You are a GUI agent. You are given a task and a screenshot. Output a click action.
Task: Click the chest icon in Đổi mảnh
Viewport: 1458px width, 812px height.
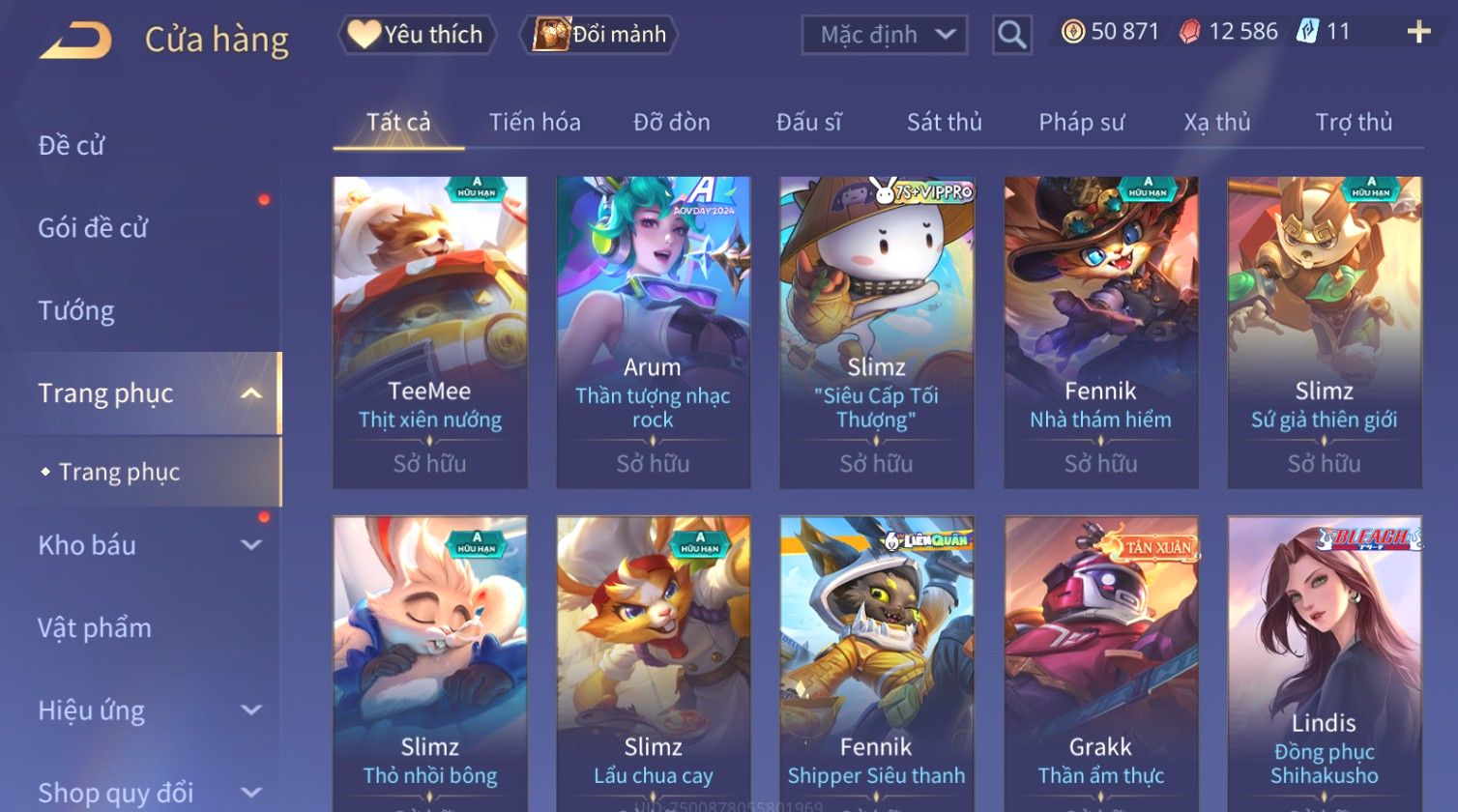pyautogui.click(x=552, y=34)
